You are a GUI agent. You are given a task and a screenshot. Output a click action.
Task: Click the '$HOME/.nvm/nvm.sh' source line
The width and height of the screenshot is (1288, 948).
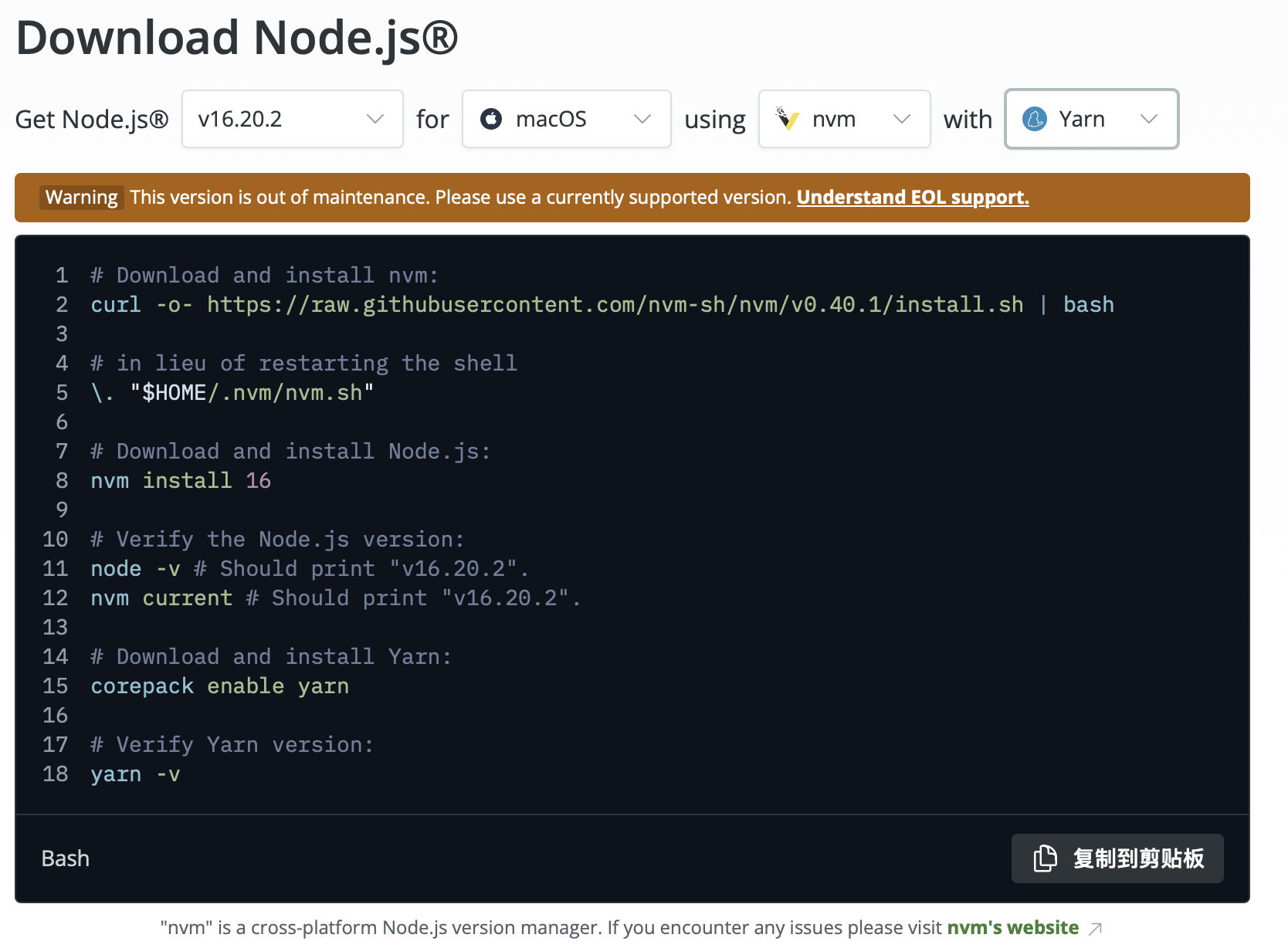(232, 393)
